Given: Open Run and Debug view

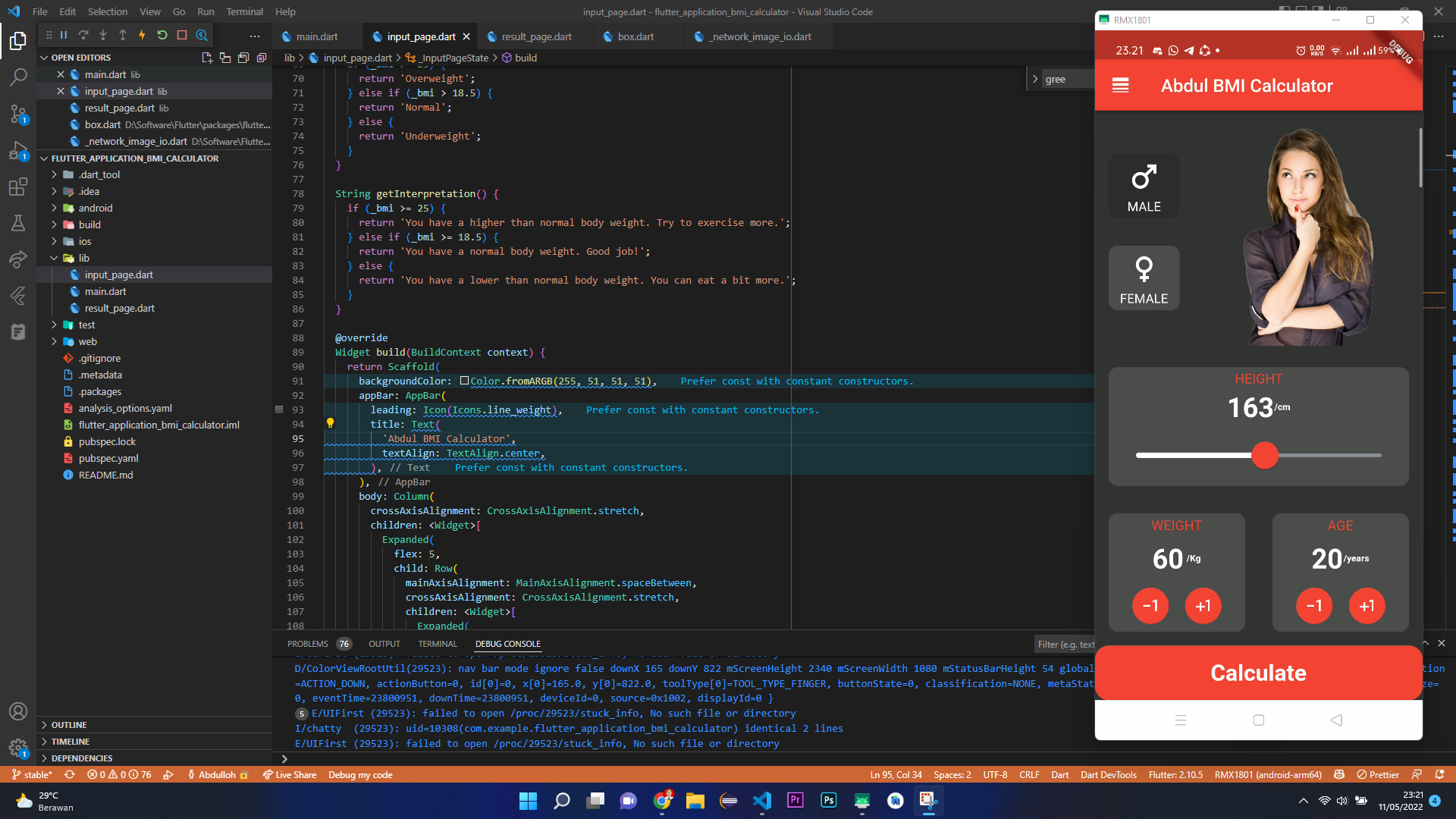Looking at the screenshot, I should pyautogui.click(x=18, y=150).
